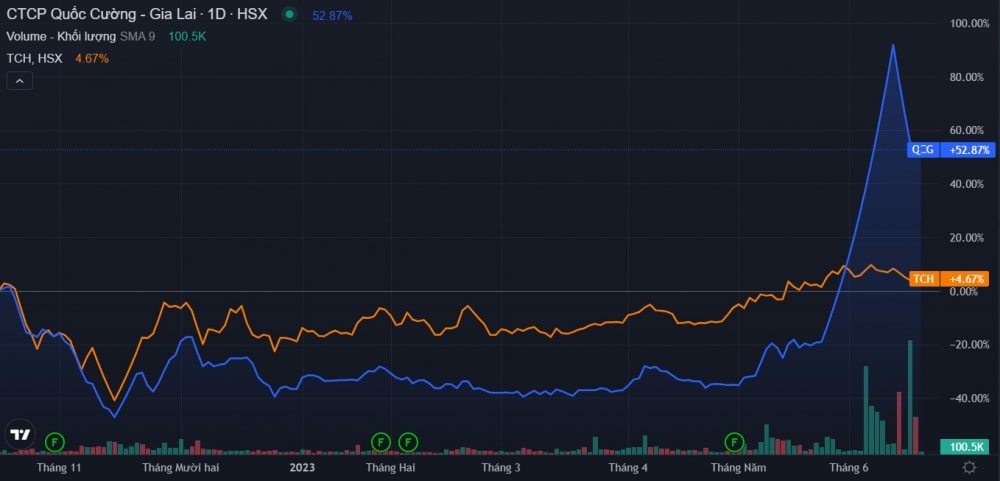
Task: Click the 80.00% axis label
Action: pos(967,77)
